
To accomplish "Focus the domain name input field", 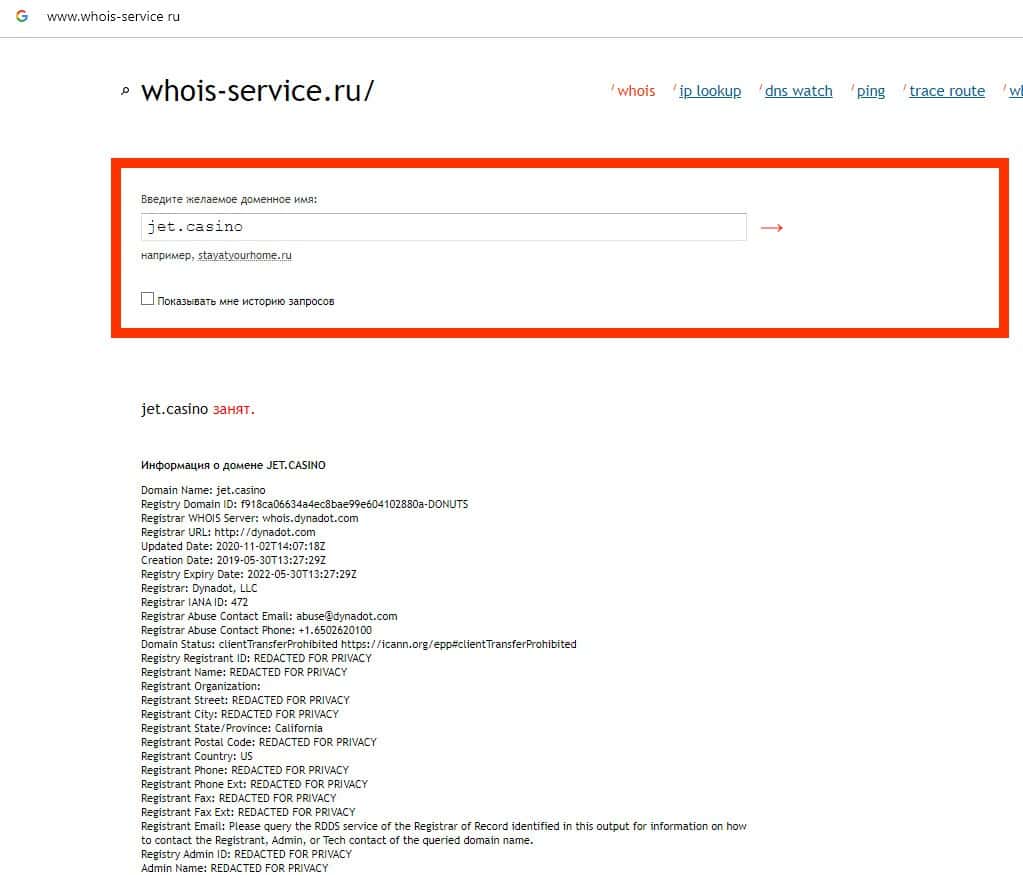I will (444, 227).
